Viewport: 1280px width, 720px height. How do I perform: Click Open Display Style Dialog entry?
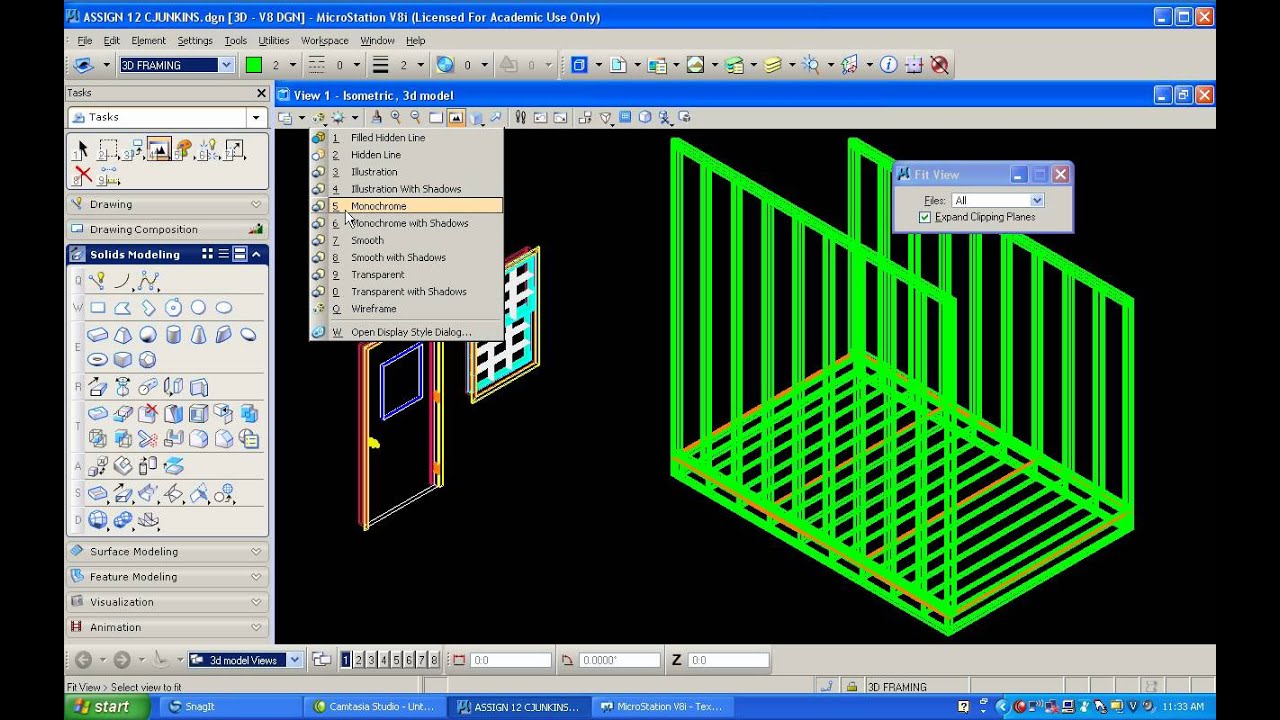(x=406, y=332)
